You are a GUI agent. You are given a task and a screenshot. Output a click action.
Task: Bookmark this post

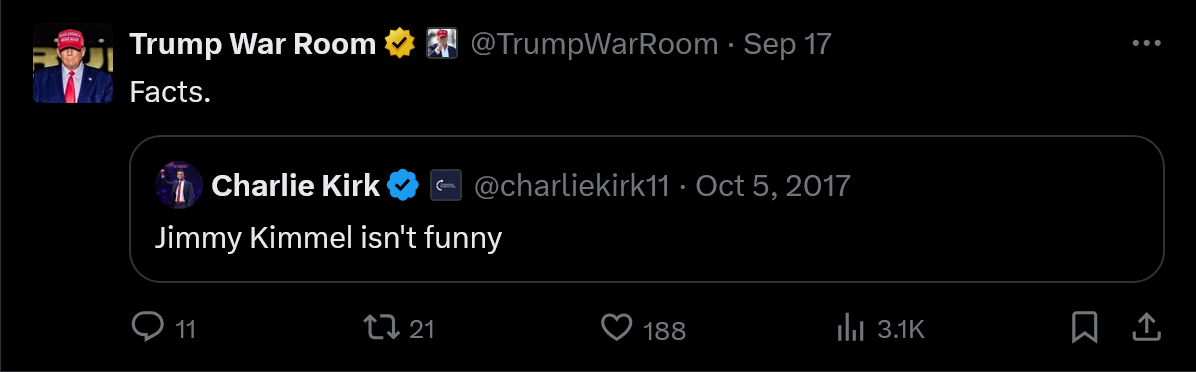point(1084,329)
